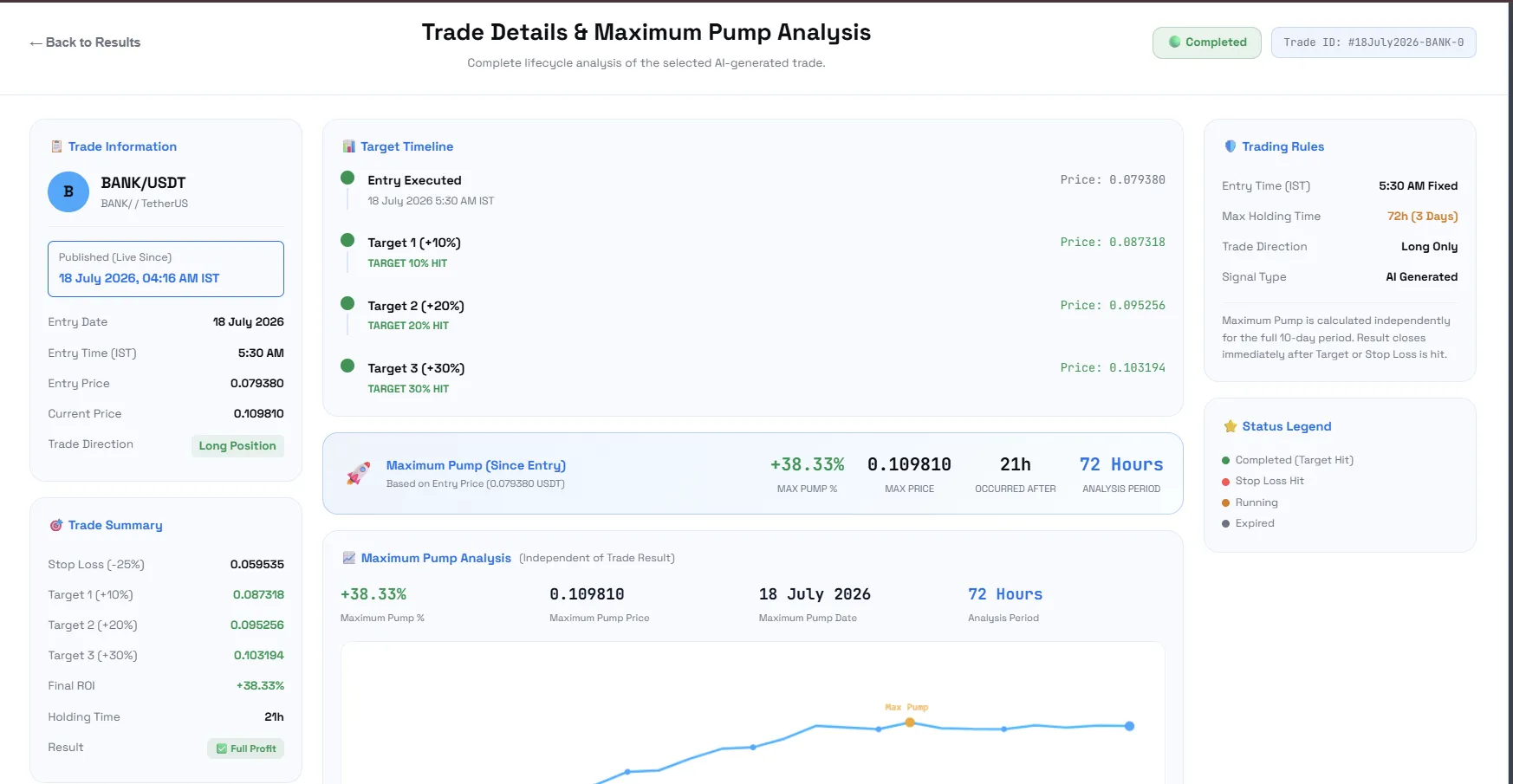Click the '72 Hours' value above Analysis Period label
Viewport: 1513px width, 784px height.
click(1121, 464)
